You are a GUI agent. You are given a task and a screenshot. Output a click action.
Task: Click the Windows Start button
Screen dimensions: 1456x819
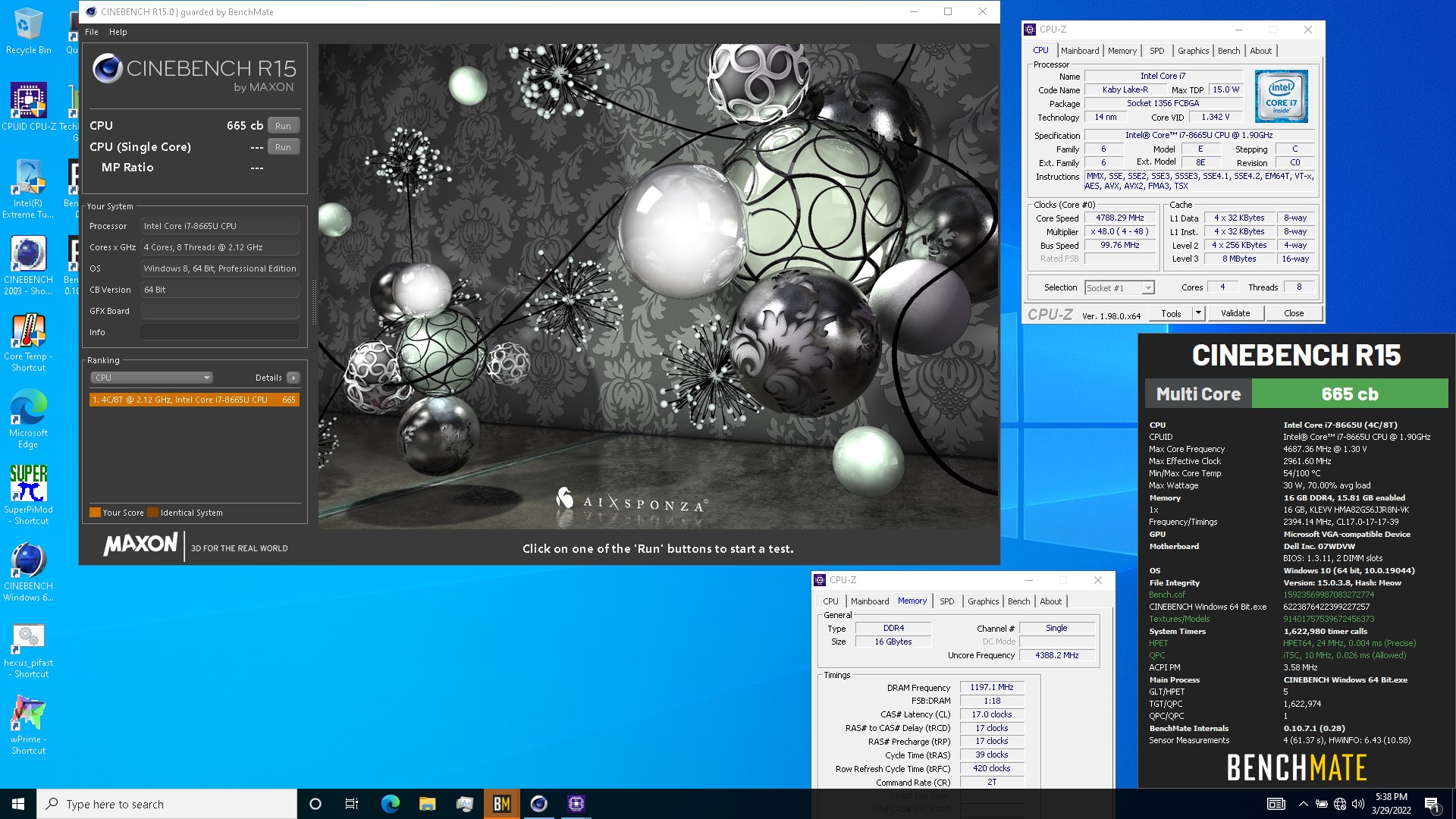pyautogui.click(x=18, y=804)
